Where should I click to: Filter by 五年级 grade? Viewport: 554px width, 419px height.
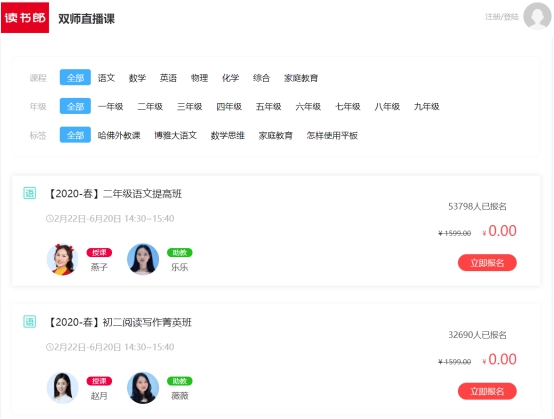point(269,106)
